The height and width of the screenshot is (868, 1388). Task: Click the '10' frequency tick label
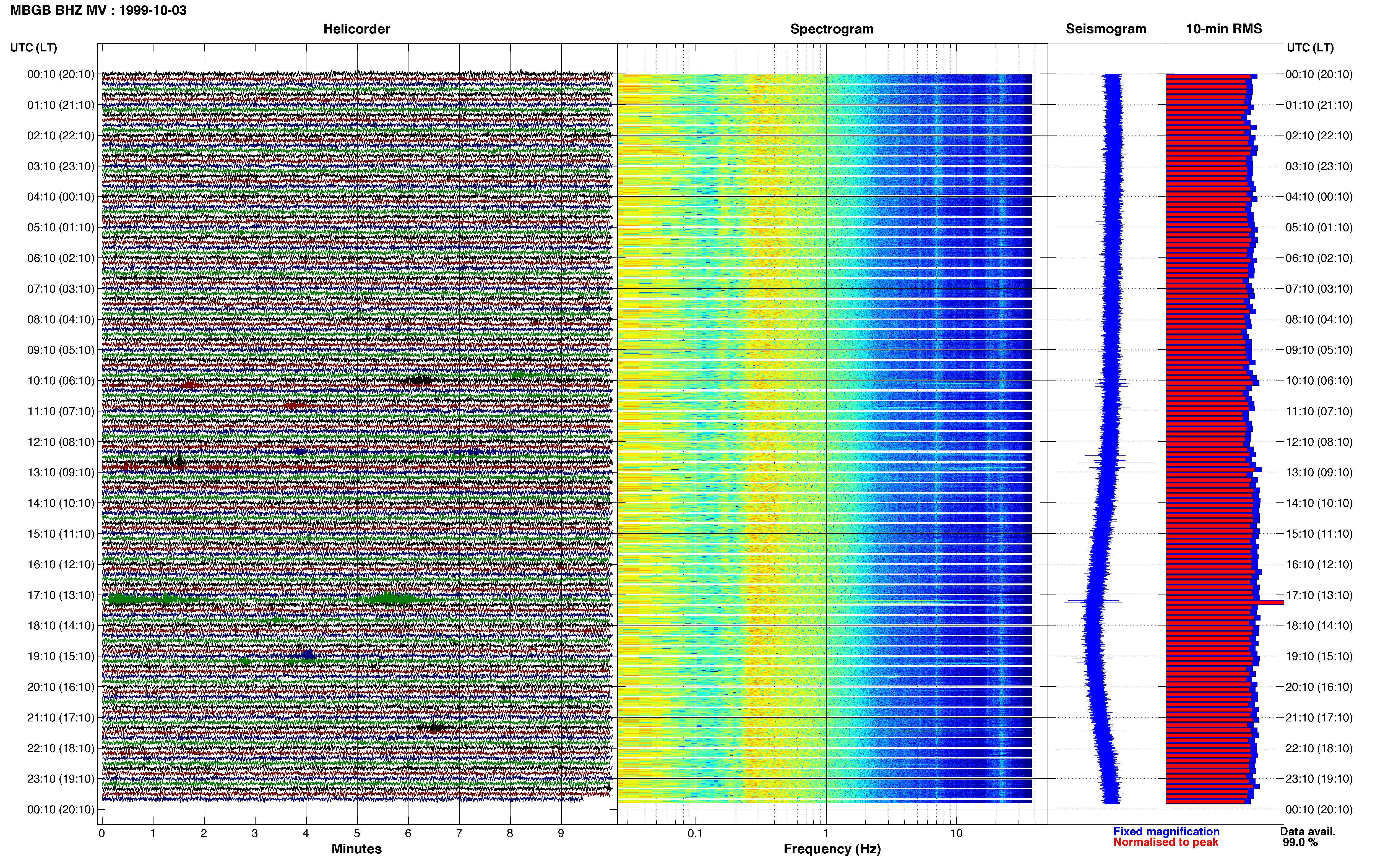(956, 833)
